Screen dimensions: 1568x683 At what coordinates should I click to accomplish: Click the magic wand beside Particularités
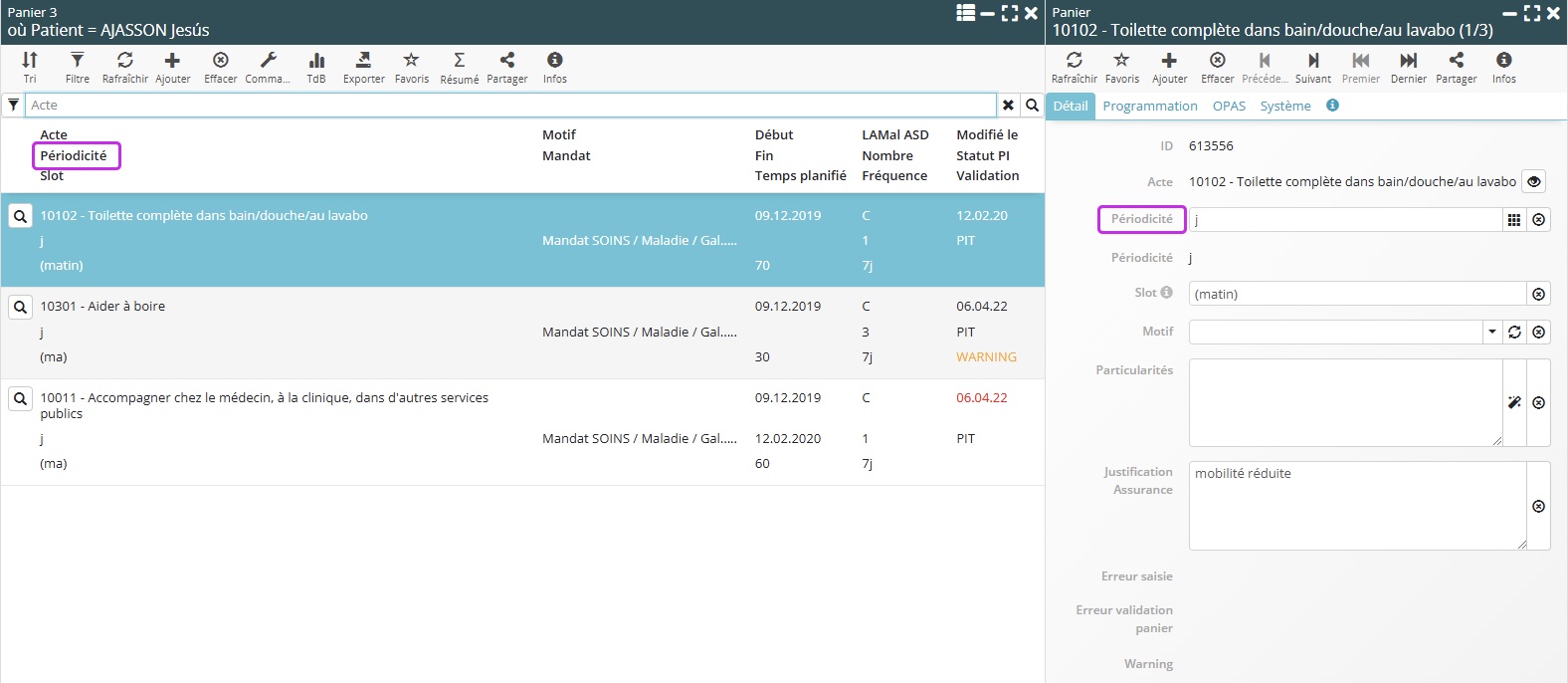coord(1514,402)
